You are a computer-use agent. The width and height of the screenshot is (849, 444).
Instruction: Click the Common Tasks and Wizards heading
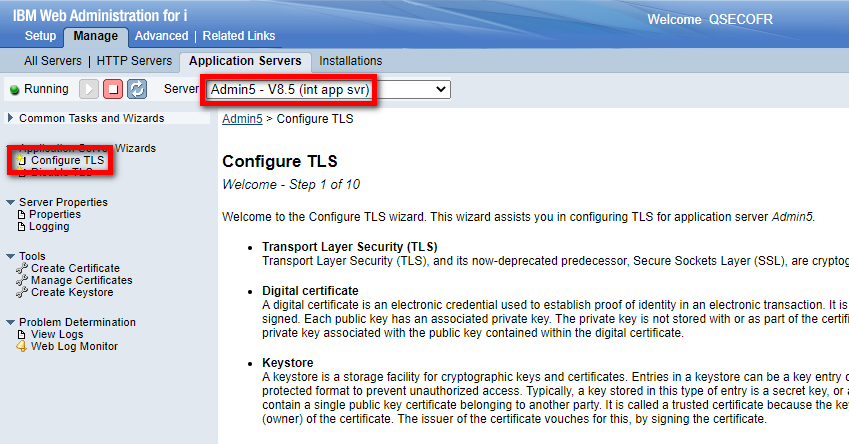[x=92, y=118]
